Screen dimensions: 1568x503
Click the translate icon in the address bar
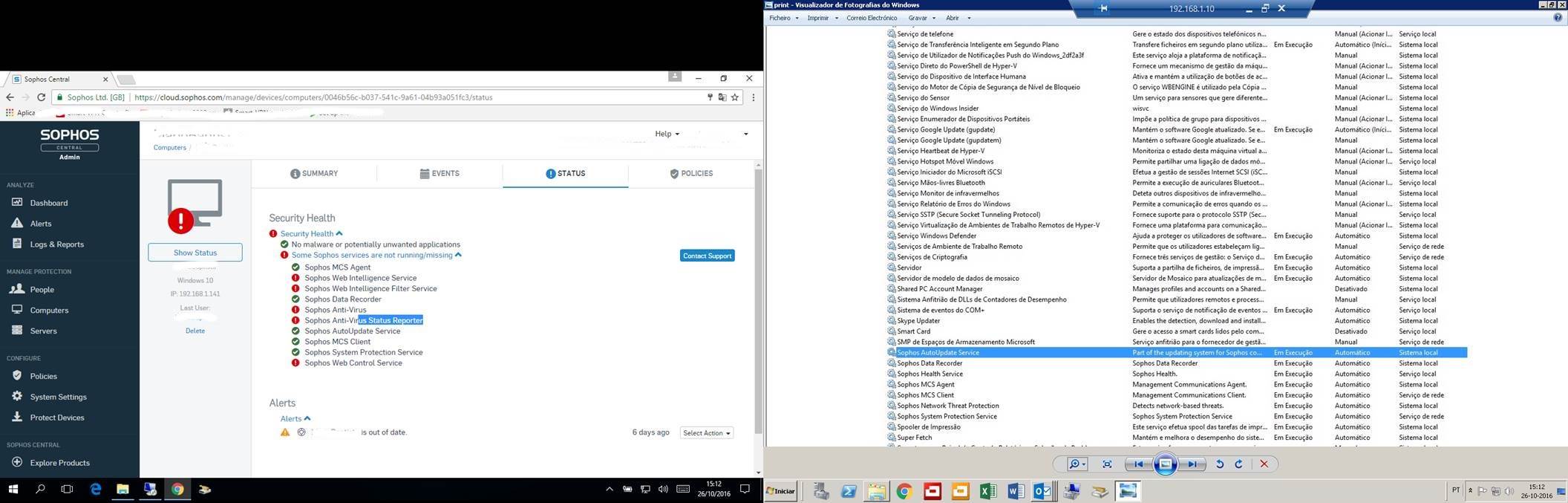click(x=722, y=97)
